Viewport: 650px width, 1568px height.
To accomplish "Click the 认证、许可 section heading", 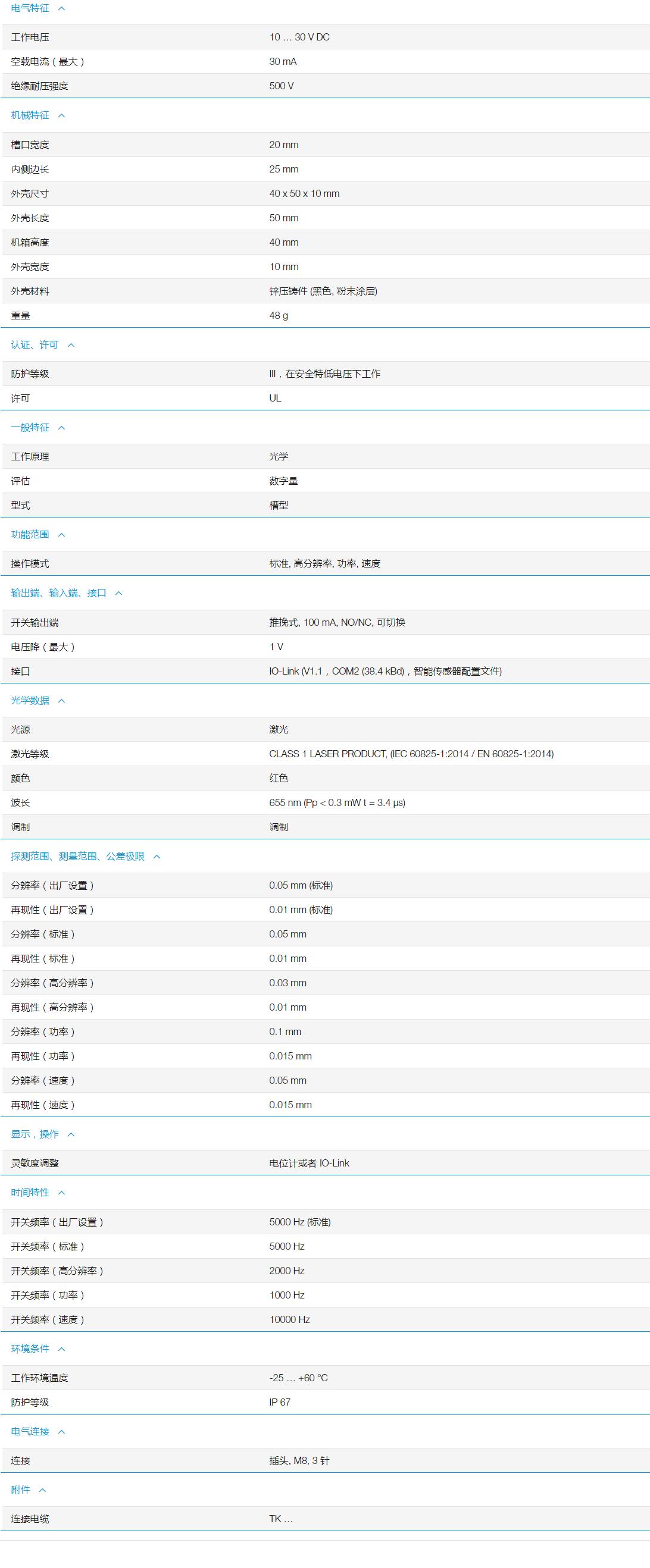I will [35, 344].
